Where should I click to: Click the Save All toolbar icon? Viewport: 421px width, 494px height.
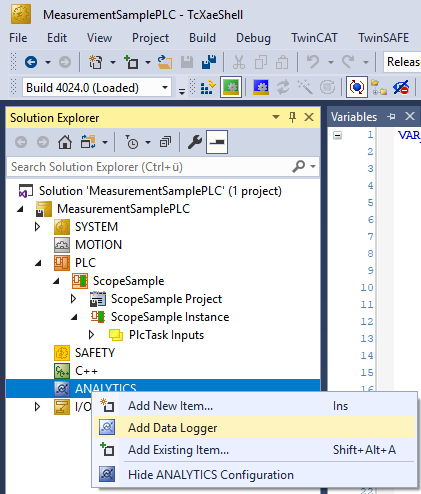click(209, 62)
